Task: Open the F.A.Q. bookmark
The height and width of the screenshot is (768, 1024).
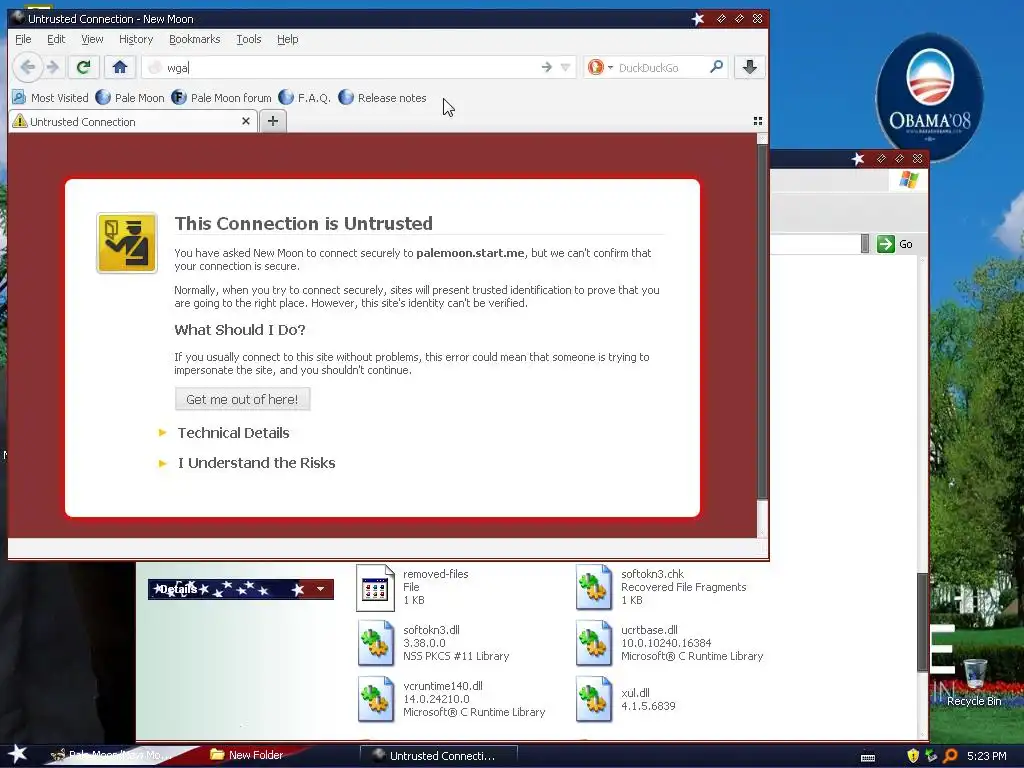Action: click(304, 98)
